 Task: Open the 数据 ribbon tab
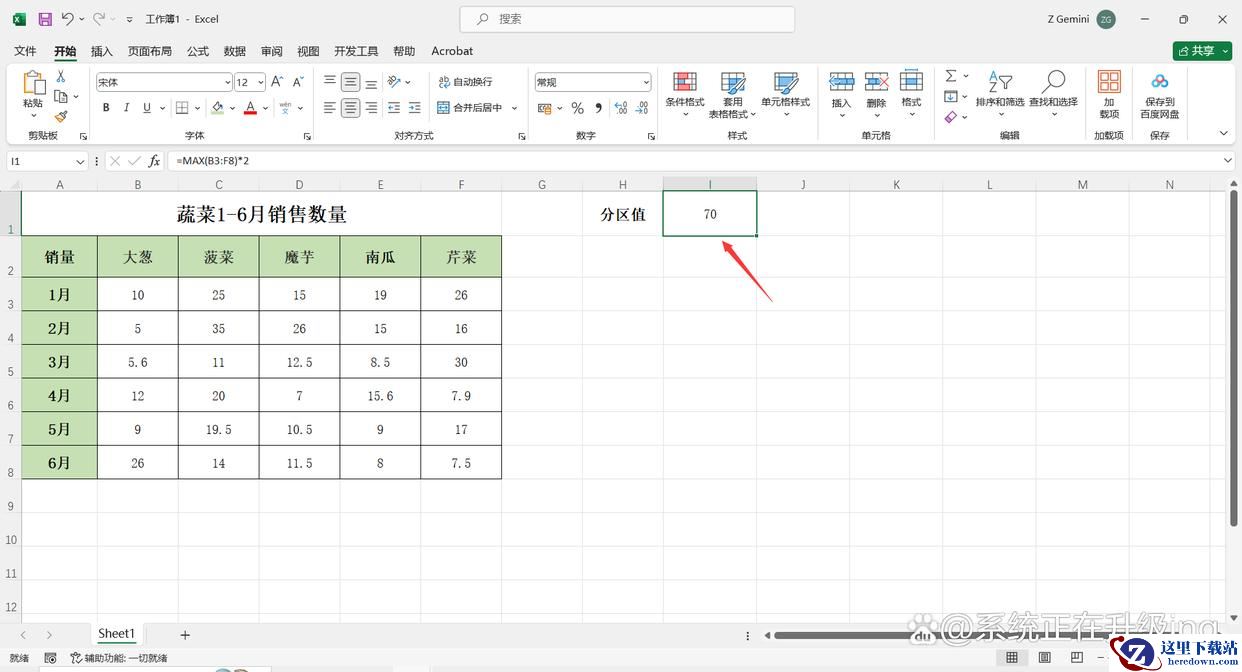235,51
